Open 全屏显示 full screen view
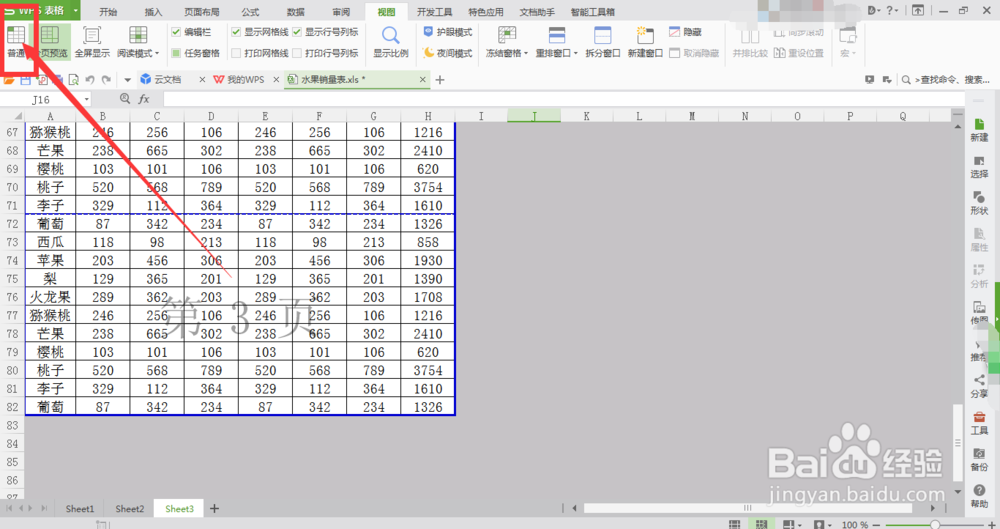 tap(92, 42)
